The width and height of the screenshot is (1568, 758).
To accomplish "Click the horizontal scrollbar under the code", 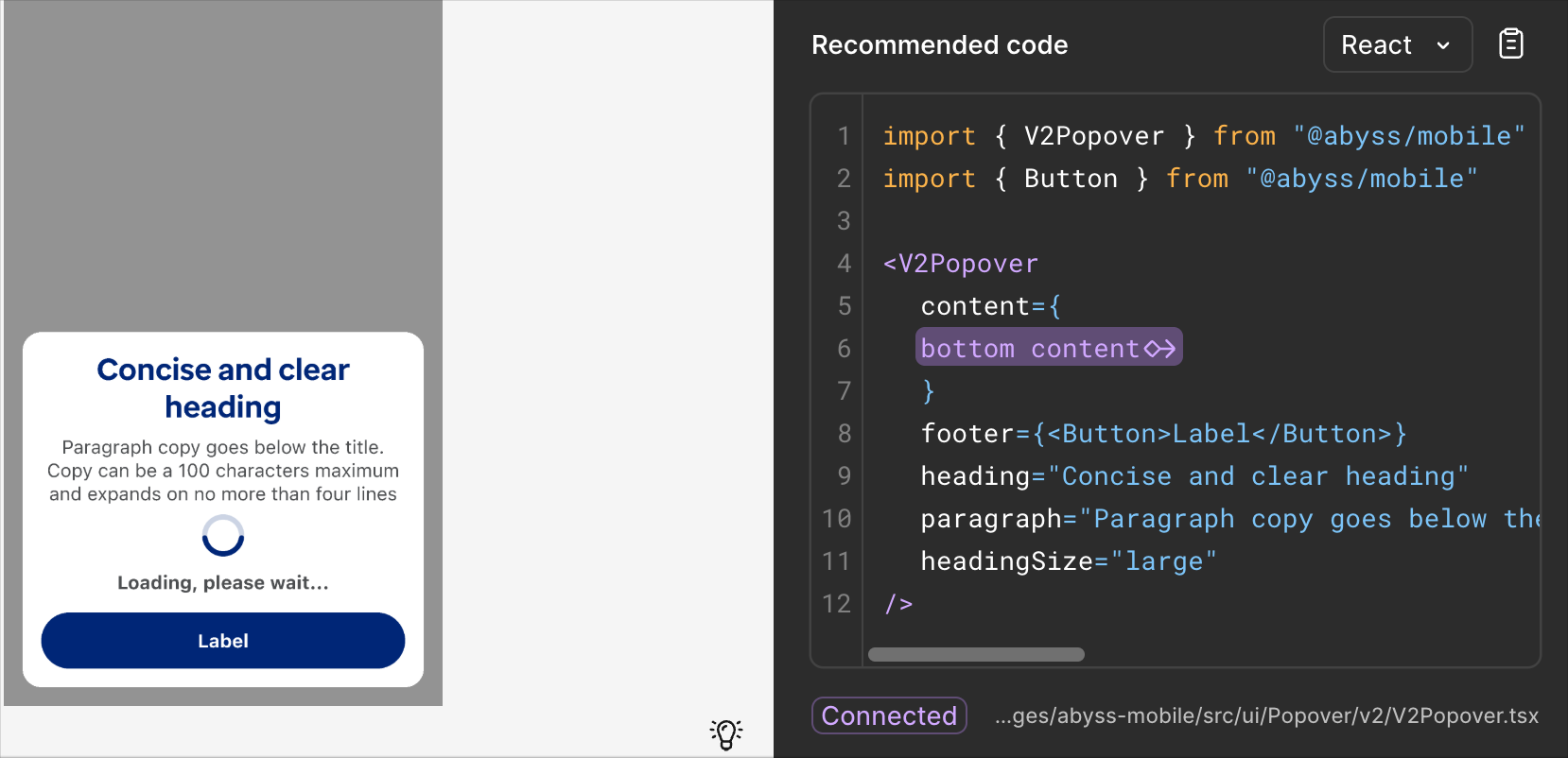I will 976,653.
